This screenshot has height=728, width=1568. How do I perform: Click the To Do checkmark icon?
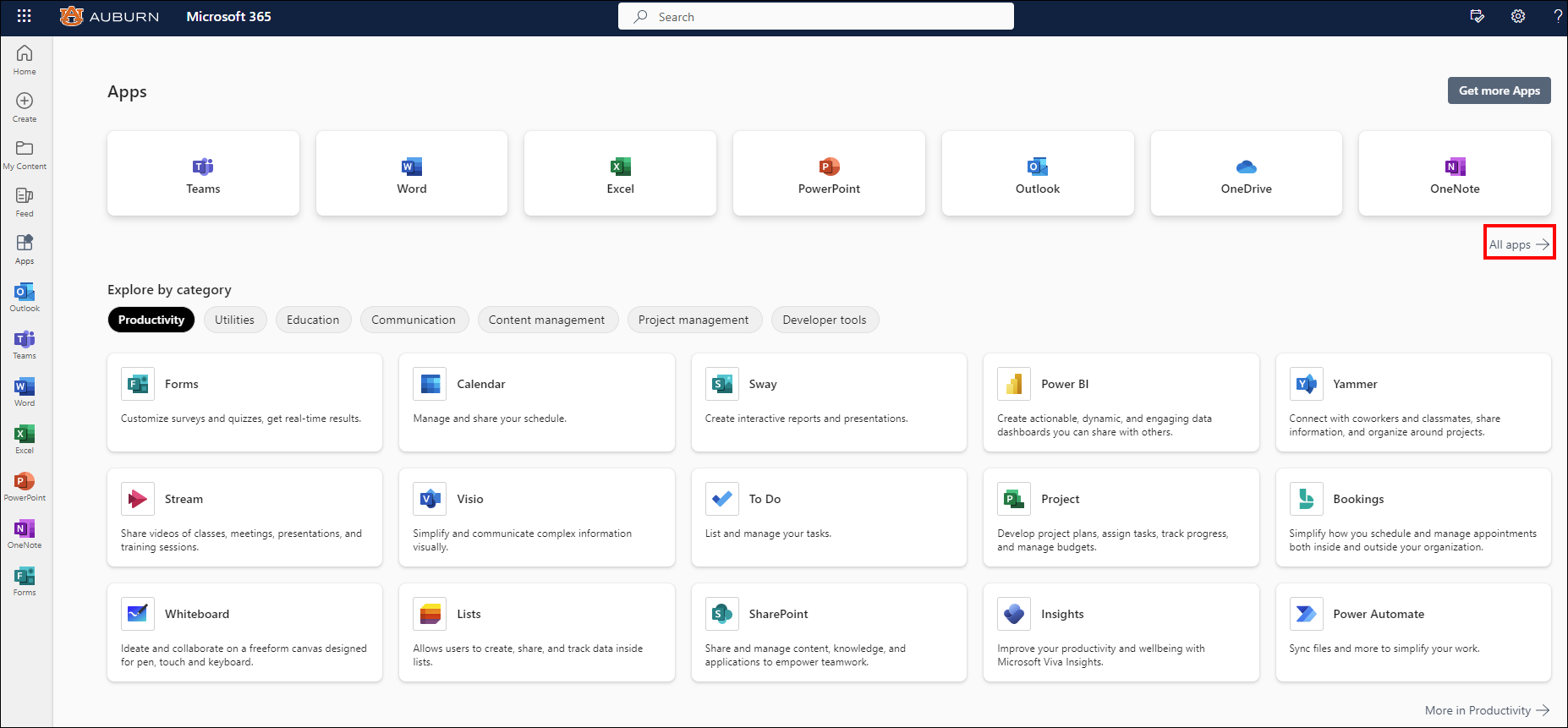pyautogui.click(x=722, y=499)
